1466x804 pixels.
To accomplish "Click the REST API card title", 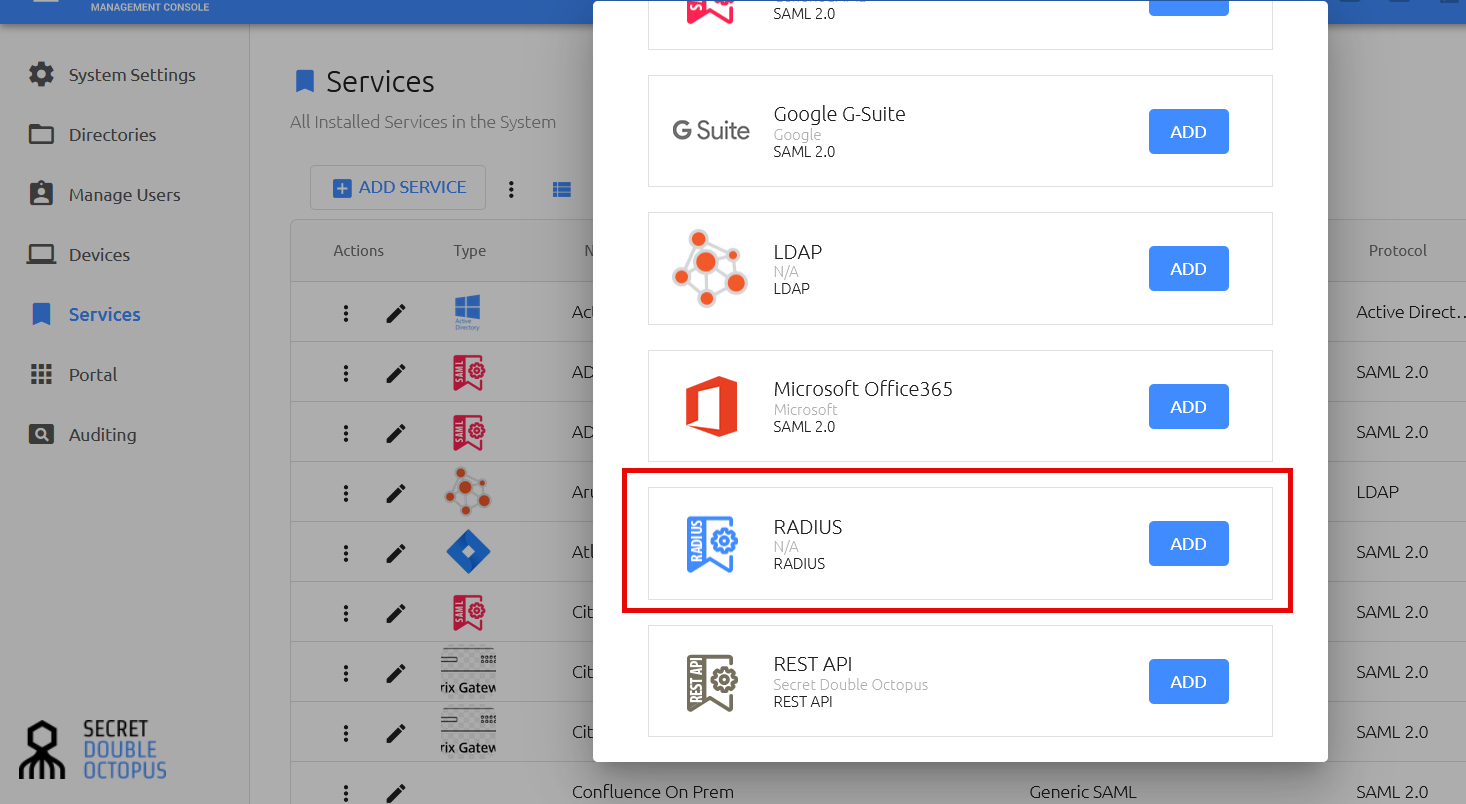I will coord(813,664).
